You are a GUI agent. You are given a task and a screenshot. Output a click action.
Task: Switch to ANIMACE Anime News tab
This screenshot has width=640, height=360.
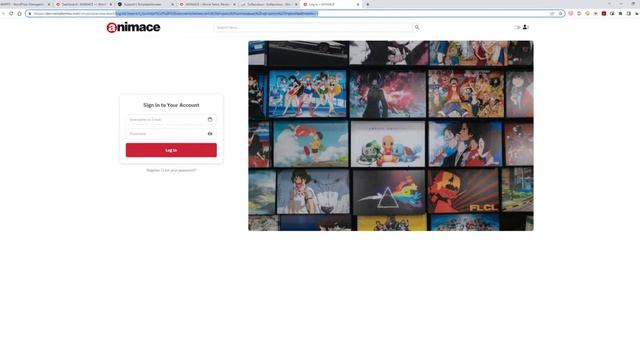pos(207,4)
